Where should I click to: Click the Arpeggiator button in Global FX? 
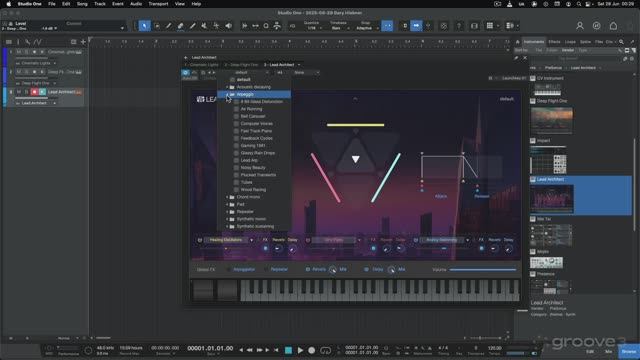click(244, 269)
